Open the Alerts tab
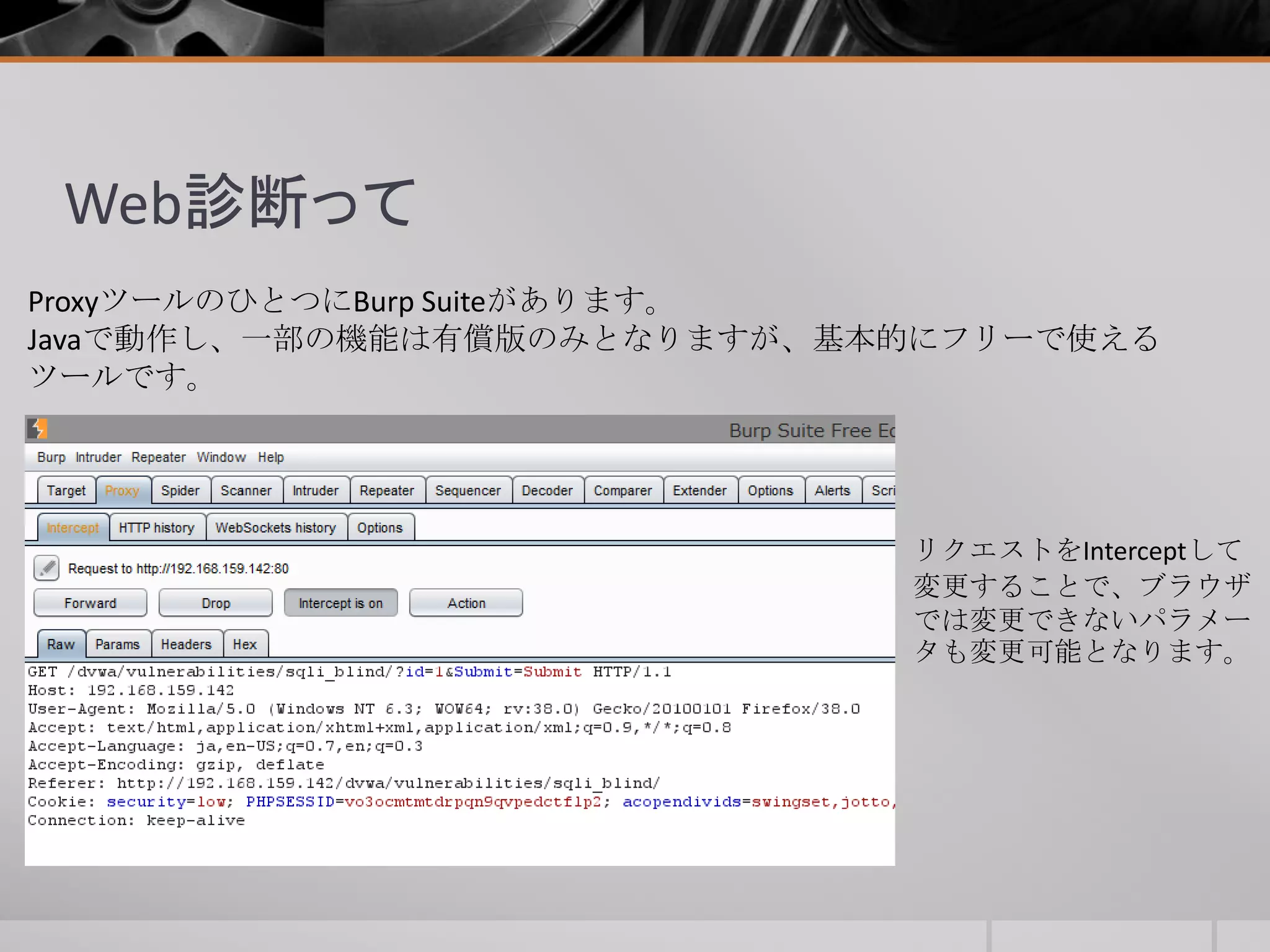Image resolution: width=1270 pixels, height=952 pixels. click(833, 490)
